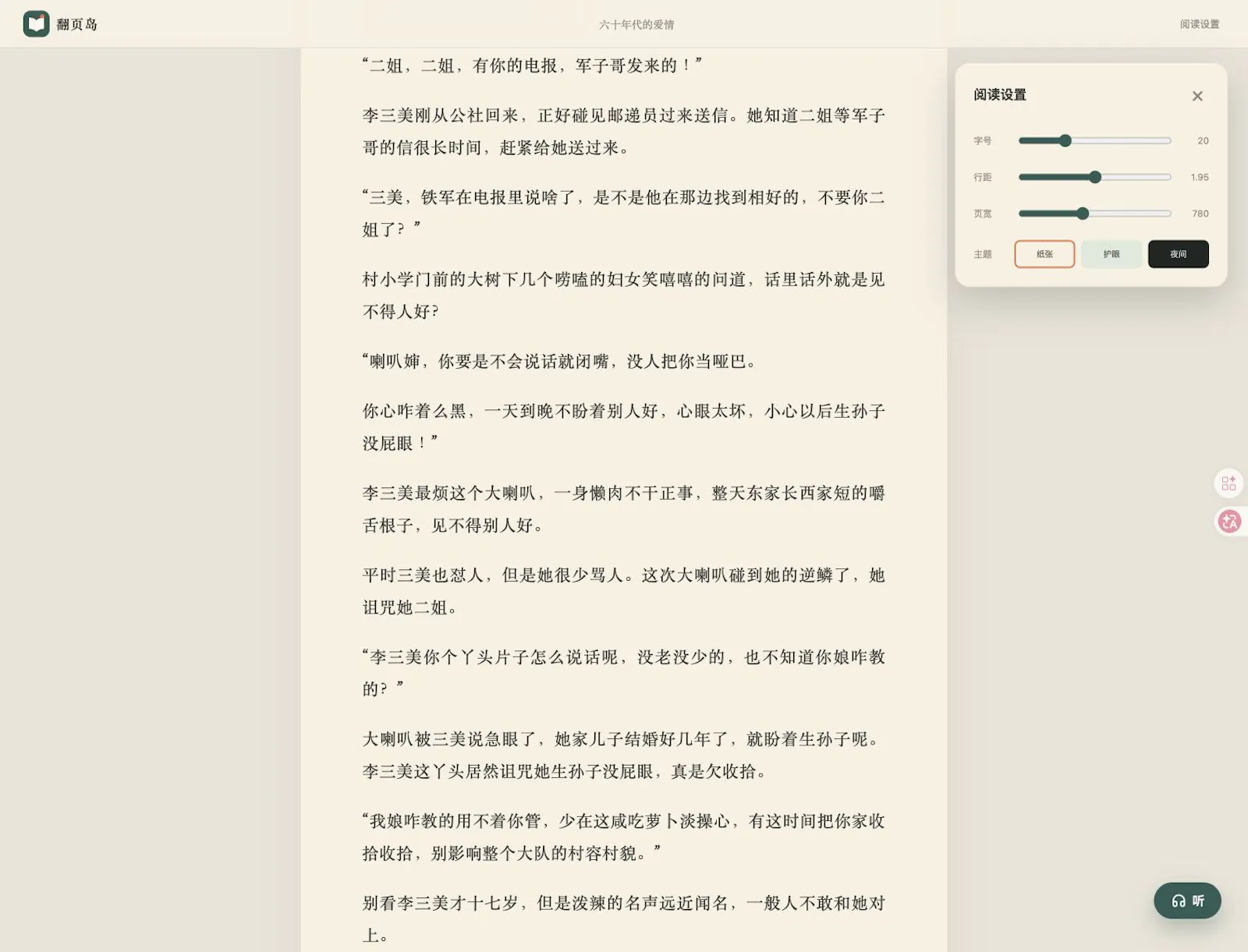Click the 页宽 value 780
1248x952 pixels.
1200,214
